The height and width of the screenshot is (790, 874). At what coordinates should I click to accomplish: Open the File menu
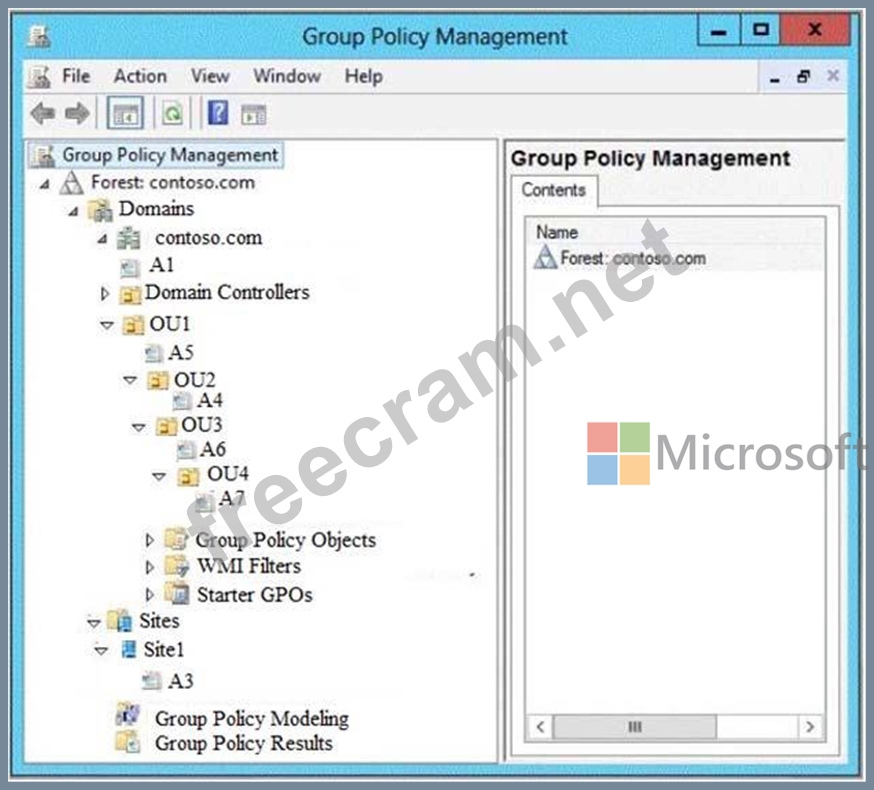[x=76, y=76]
